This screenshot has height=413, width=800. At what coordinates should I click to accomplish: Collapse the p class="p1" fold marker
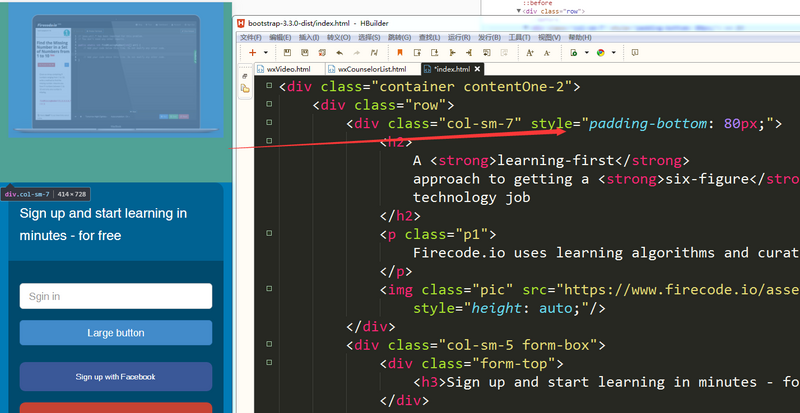point(269,233)
